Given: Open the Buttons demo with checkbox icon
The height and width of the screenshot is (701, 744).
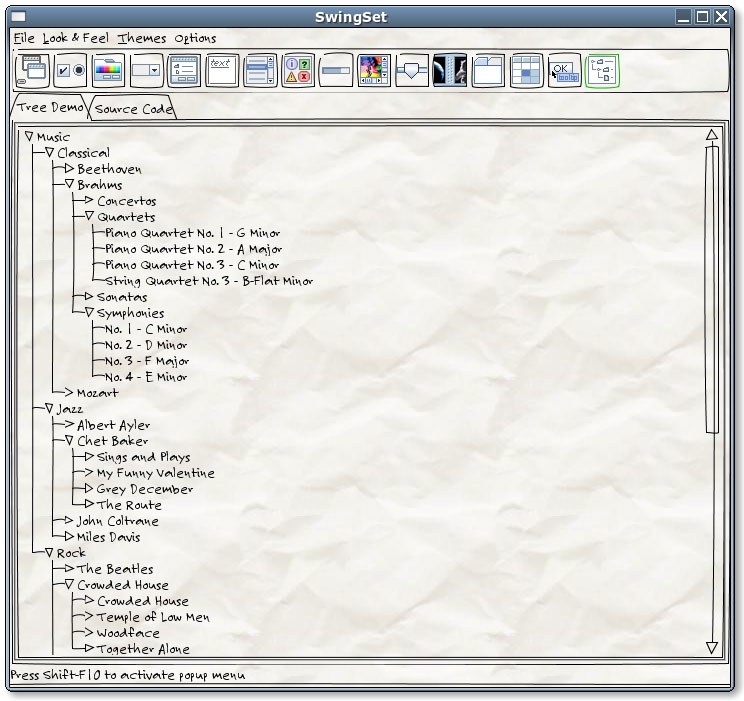Looking at the screenshot, I should (x=71, y=70).
